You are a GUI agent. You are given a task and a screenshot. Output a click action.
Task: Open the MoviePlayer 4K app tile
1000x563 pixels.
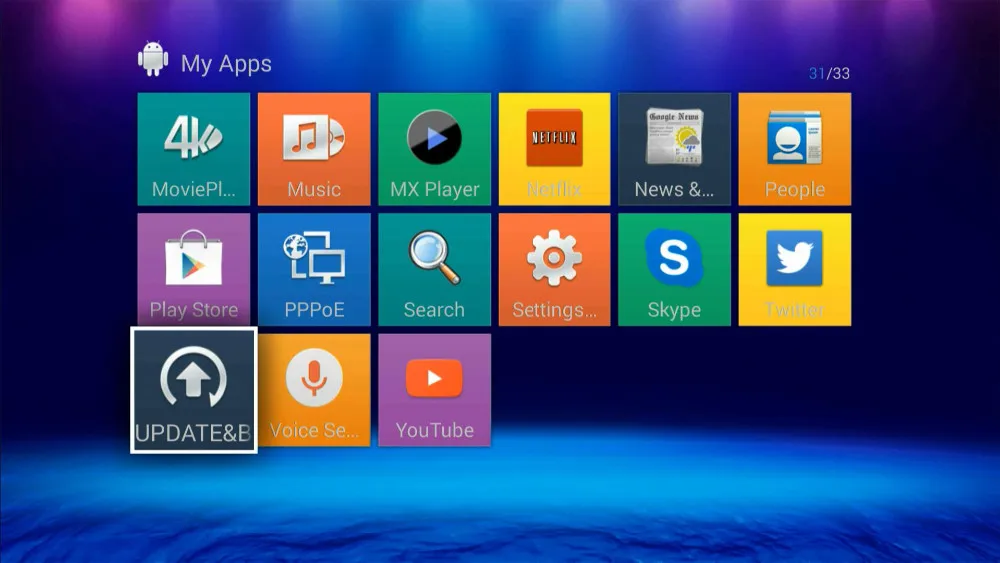tap(193, 149)
